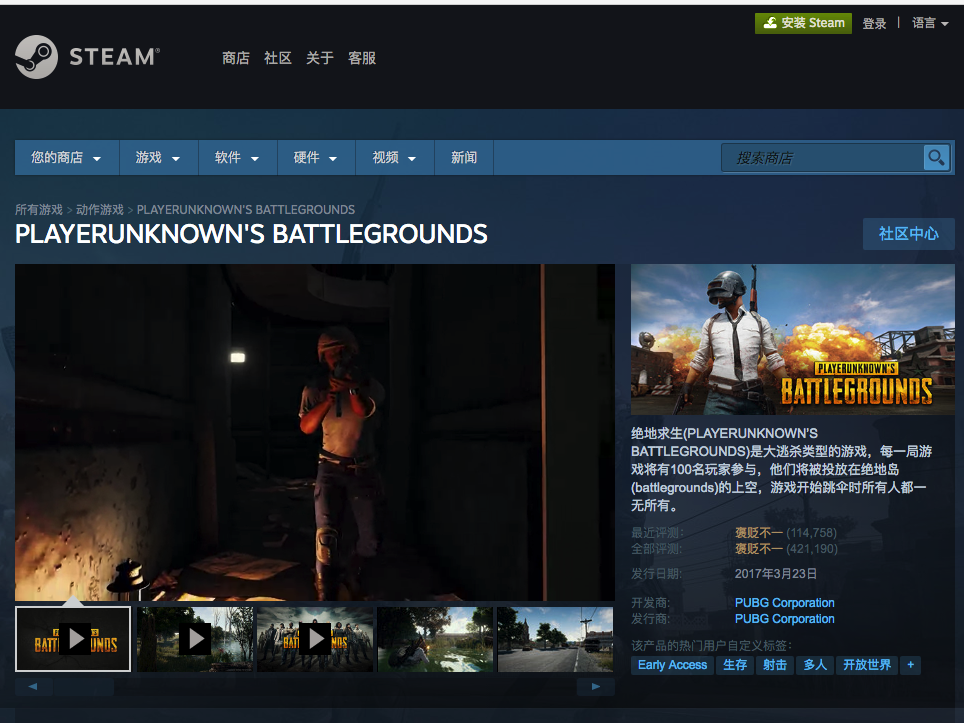Click the Battlegrounds header capsule image
Image resolution: width=964 pixels, height=723 pixels.
click(792, 339)
